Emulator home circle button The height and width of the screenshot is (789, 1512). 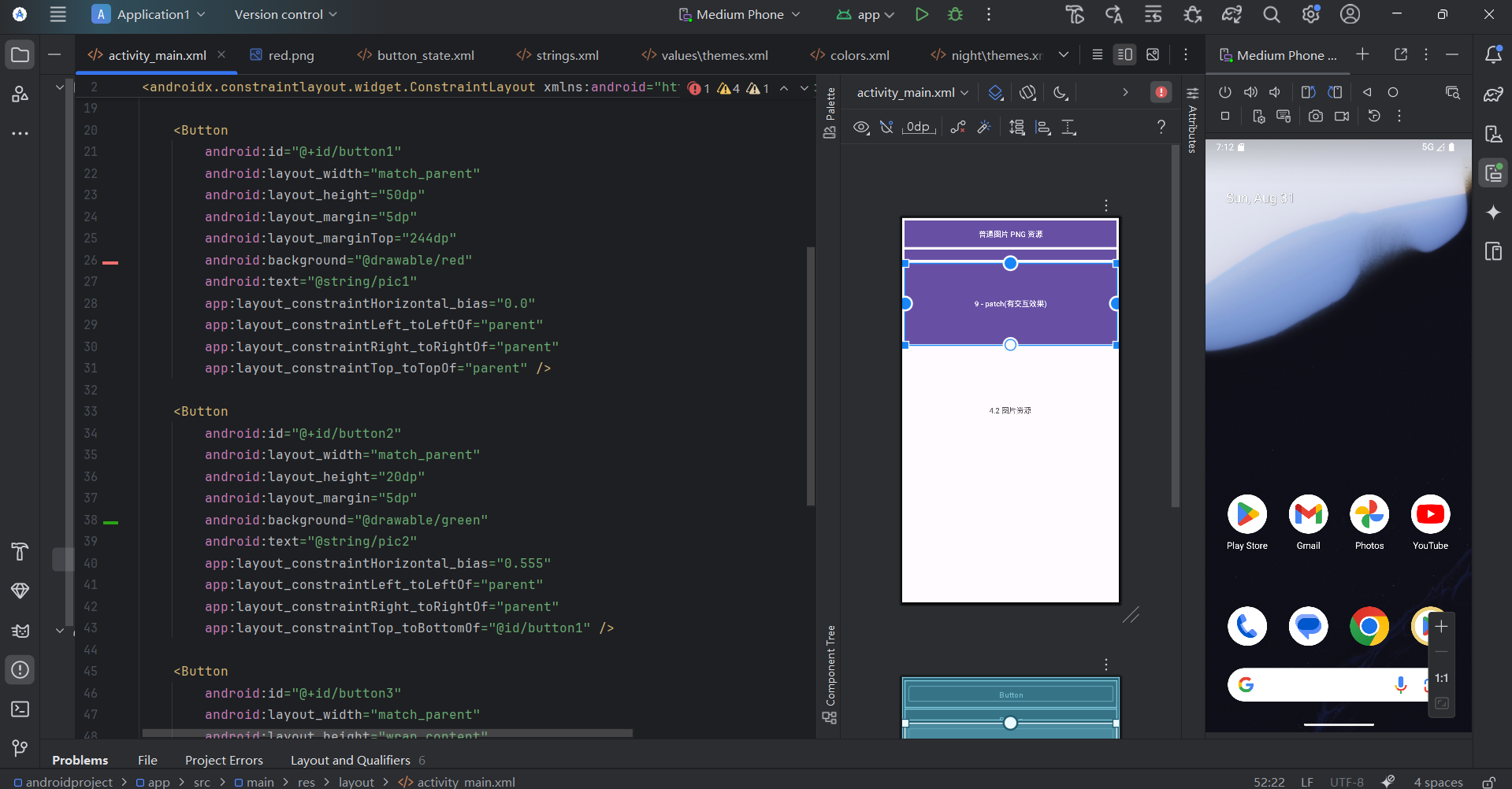pyautogui.click(x=1393, y=92)
